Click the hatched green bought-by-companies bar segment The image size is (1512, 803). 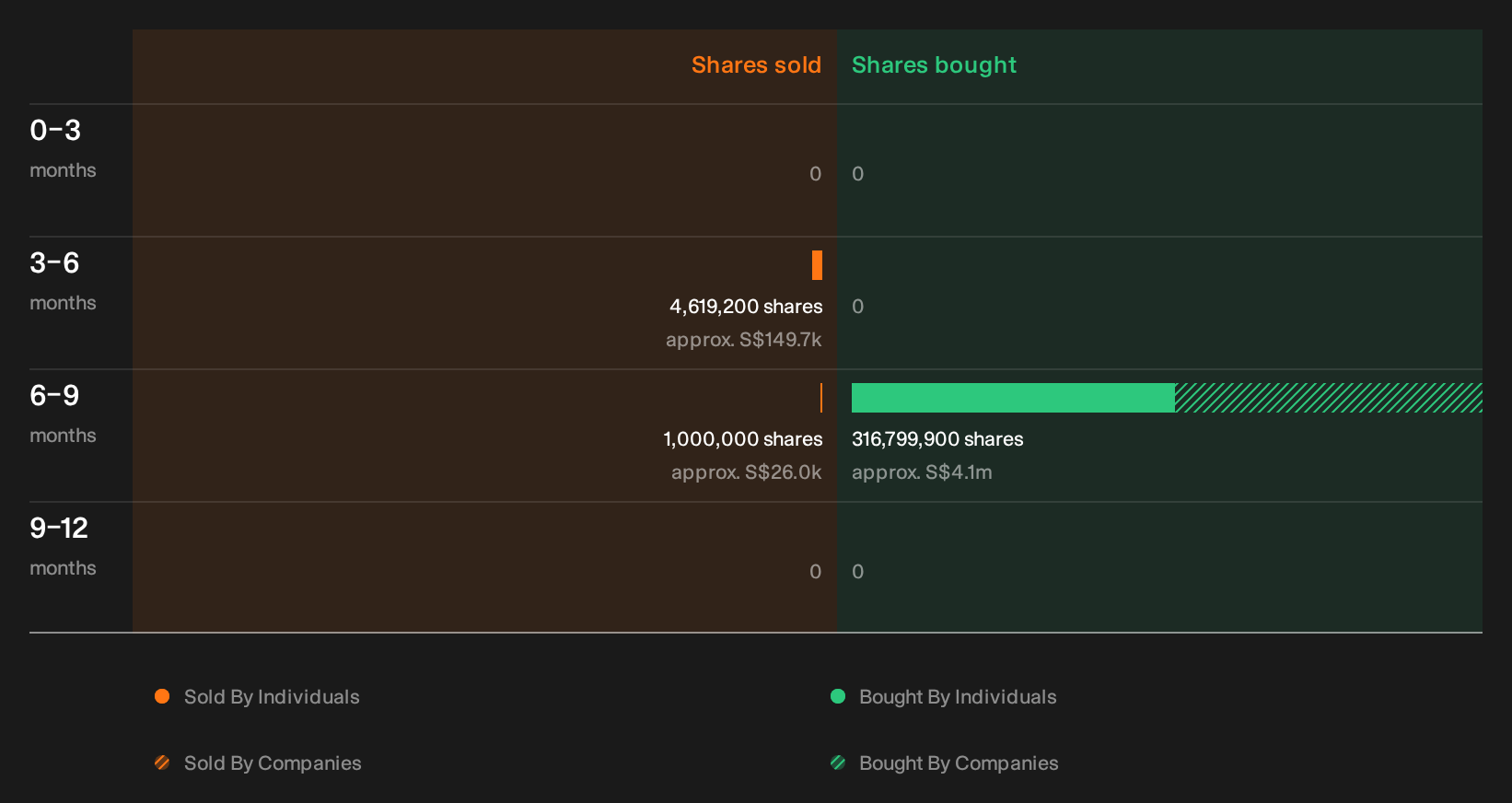[1329, 398]
